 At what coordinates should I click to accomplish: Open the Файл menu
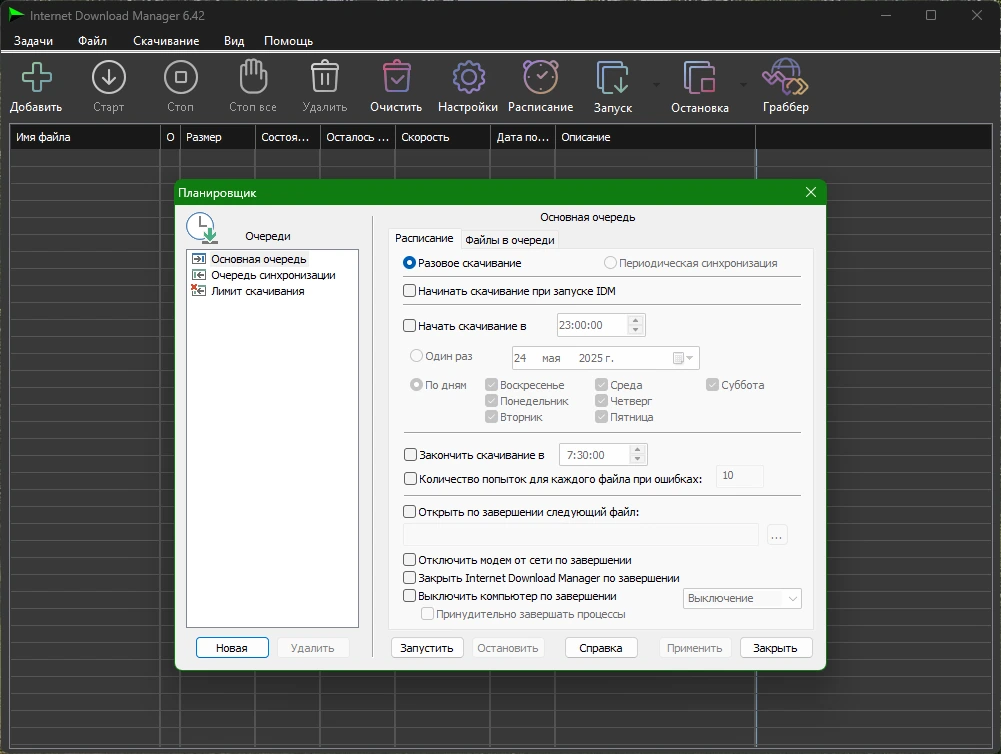click(x=93, y=41)
